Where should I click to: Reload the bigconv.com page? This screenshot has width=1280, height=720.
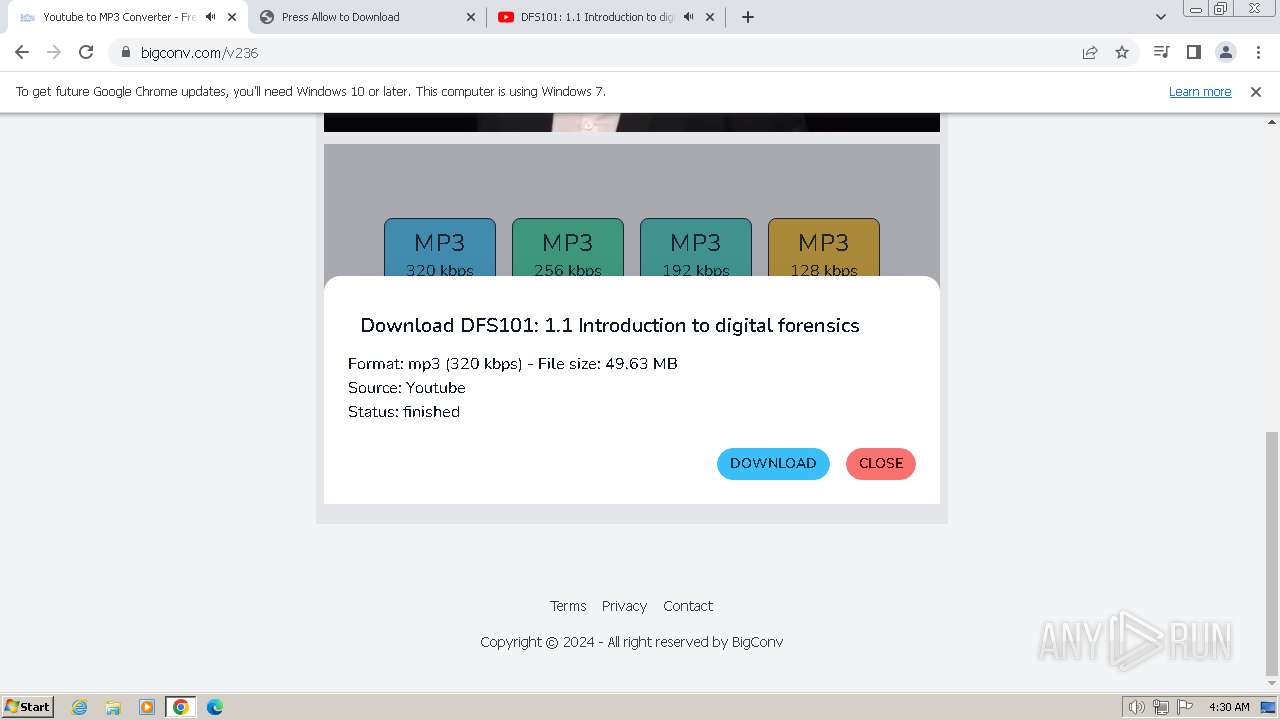coord(86,52)
